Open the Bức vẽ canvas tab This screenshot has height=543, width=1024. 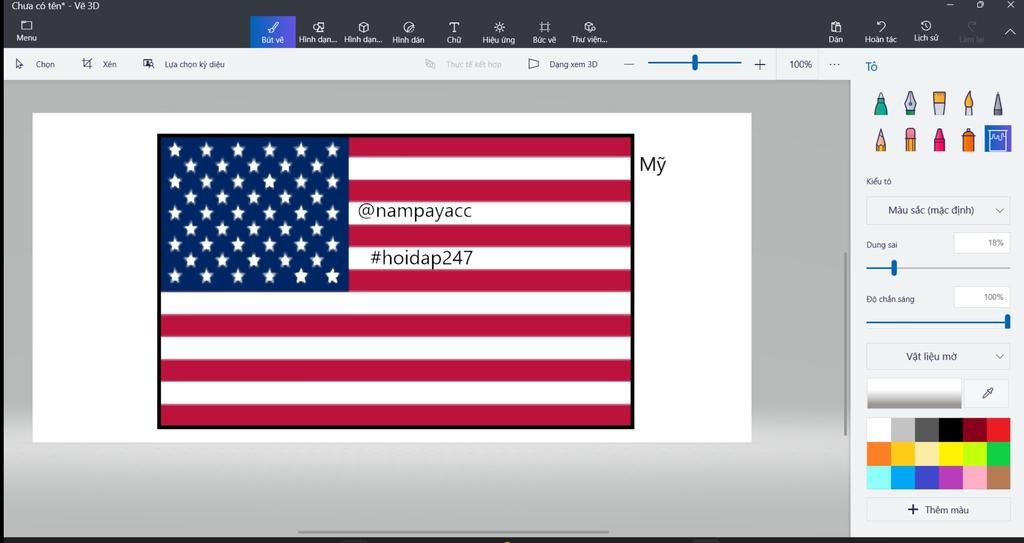coord(544,31)
